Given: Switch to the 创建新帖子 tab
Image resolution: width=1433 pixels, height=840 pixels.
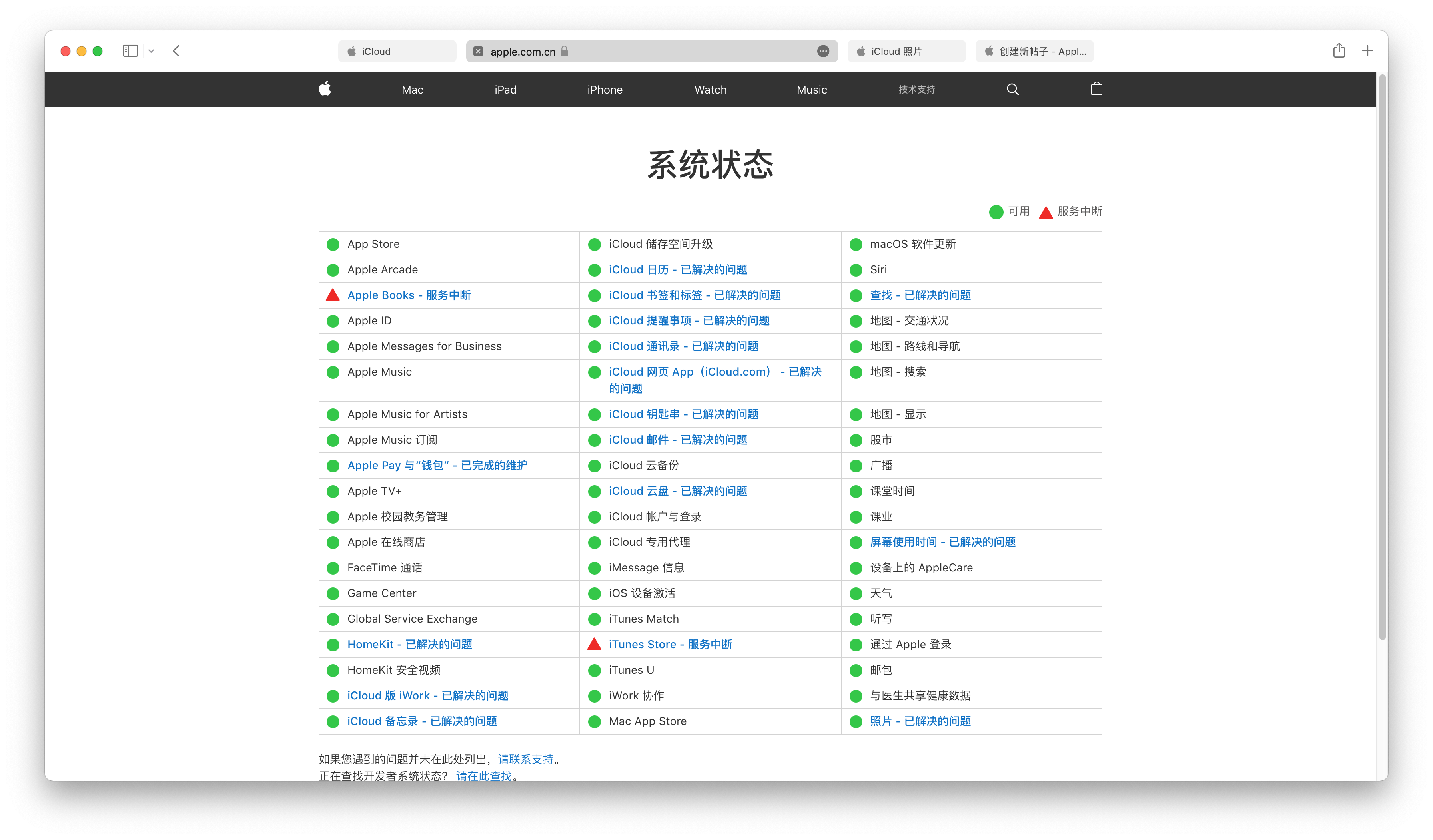Looking at the screenshot, I should coord(1034,51).
